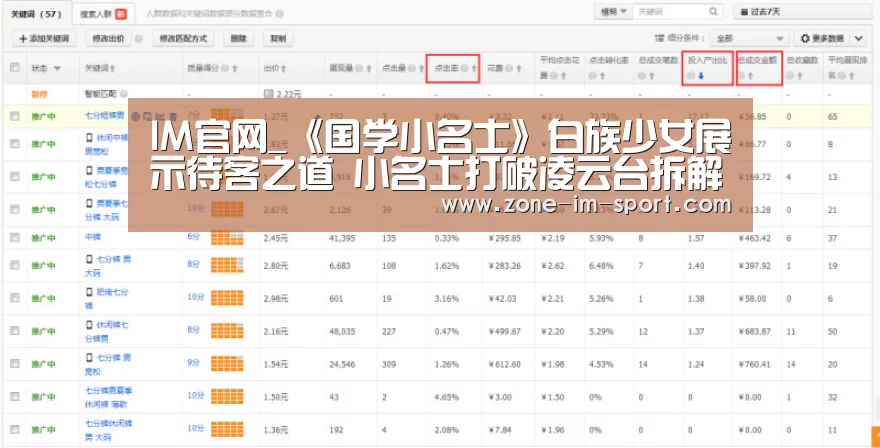The height and width of the screenshot is (448, 880).
Task: Click the 修改匹配方式 button
Action: click(x=183, y=39)
